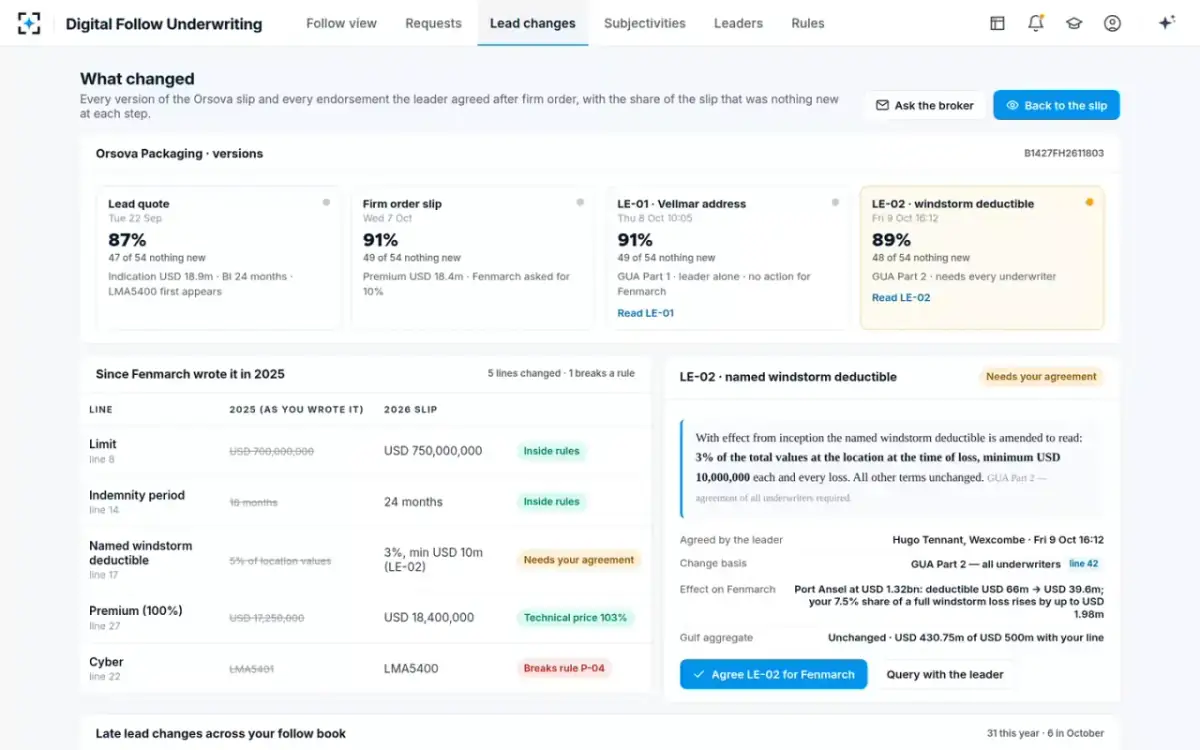This screenshot has height=750, width=1200.
Task: Select the Lead changes tab
Action: coord(532,23)
